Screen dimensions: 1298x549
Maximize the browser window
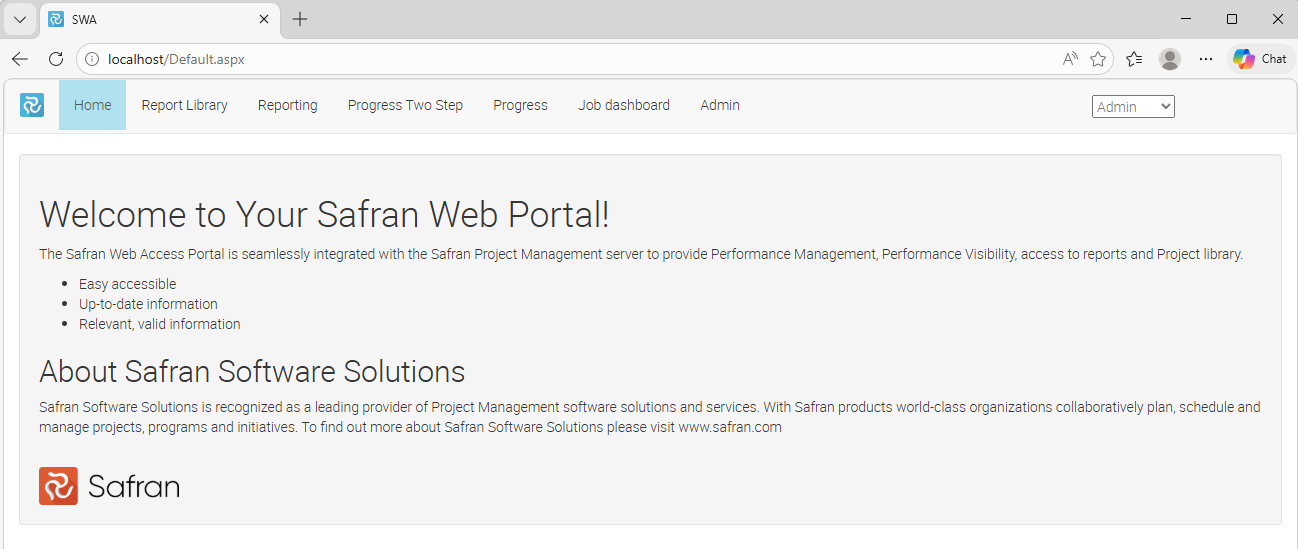click(x=1232, y=19)
